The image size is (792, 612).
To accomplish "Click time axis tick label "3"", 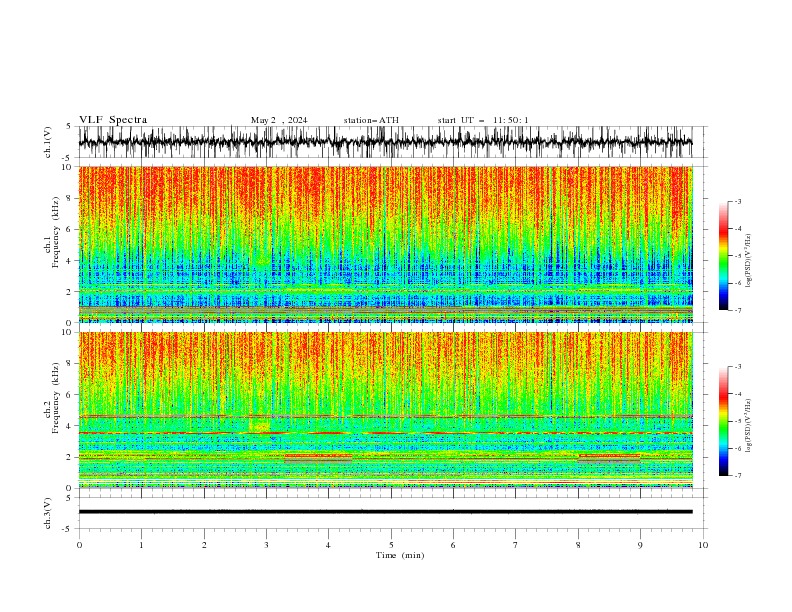I will click(x=266, y=545).
